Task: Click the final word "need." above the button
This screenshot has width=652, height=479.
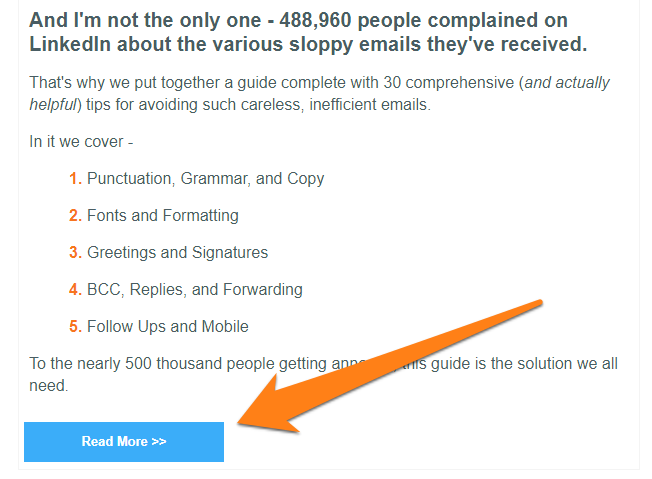Action: 49,385
